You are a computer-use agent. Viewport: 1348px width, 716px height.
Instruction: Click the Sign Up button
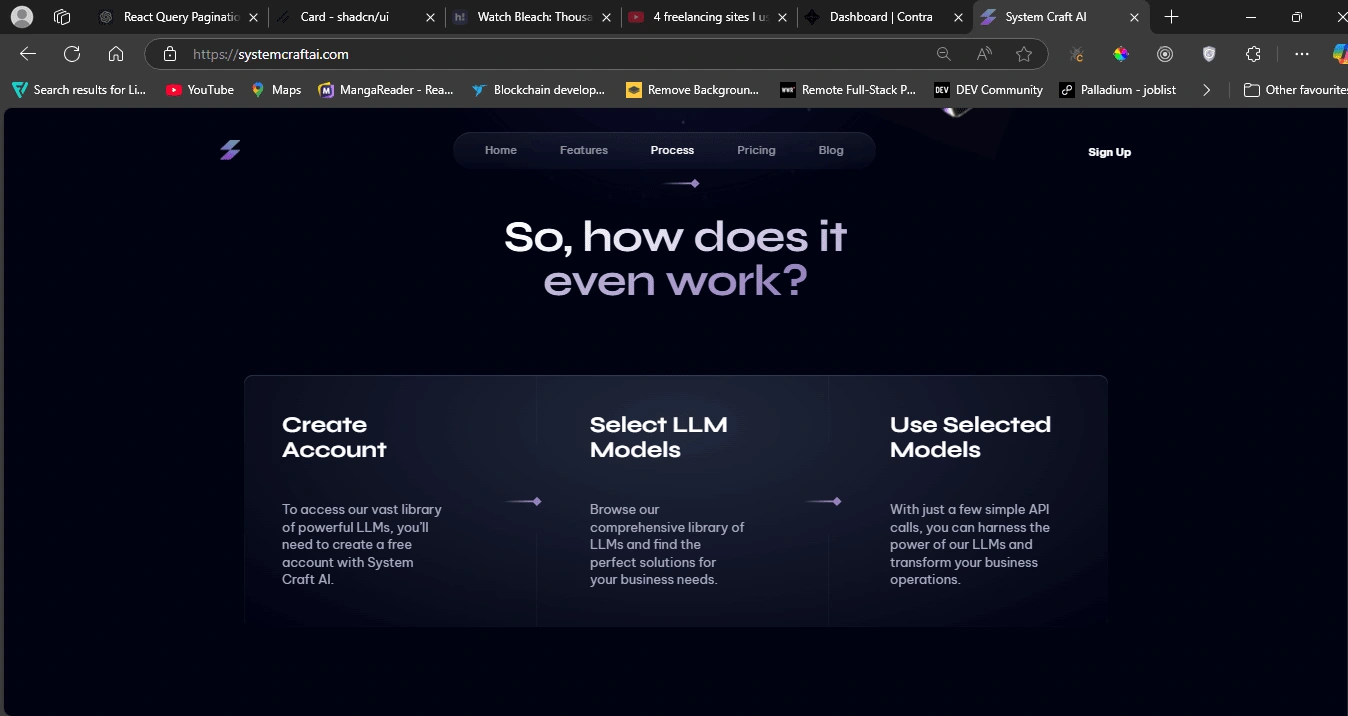[1109, 152]
